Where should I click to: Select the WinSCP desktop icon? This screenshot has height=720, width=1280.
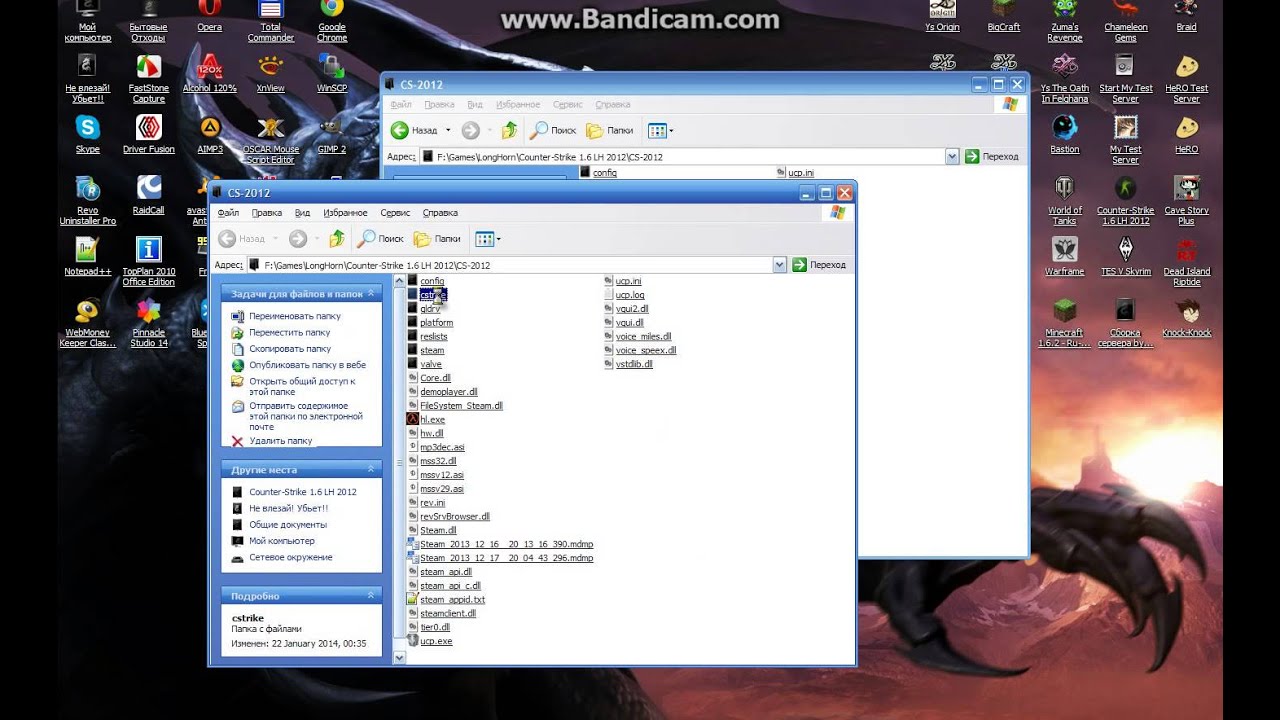(x=332, y=72)
